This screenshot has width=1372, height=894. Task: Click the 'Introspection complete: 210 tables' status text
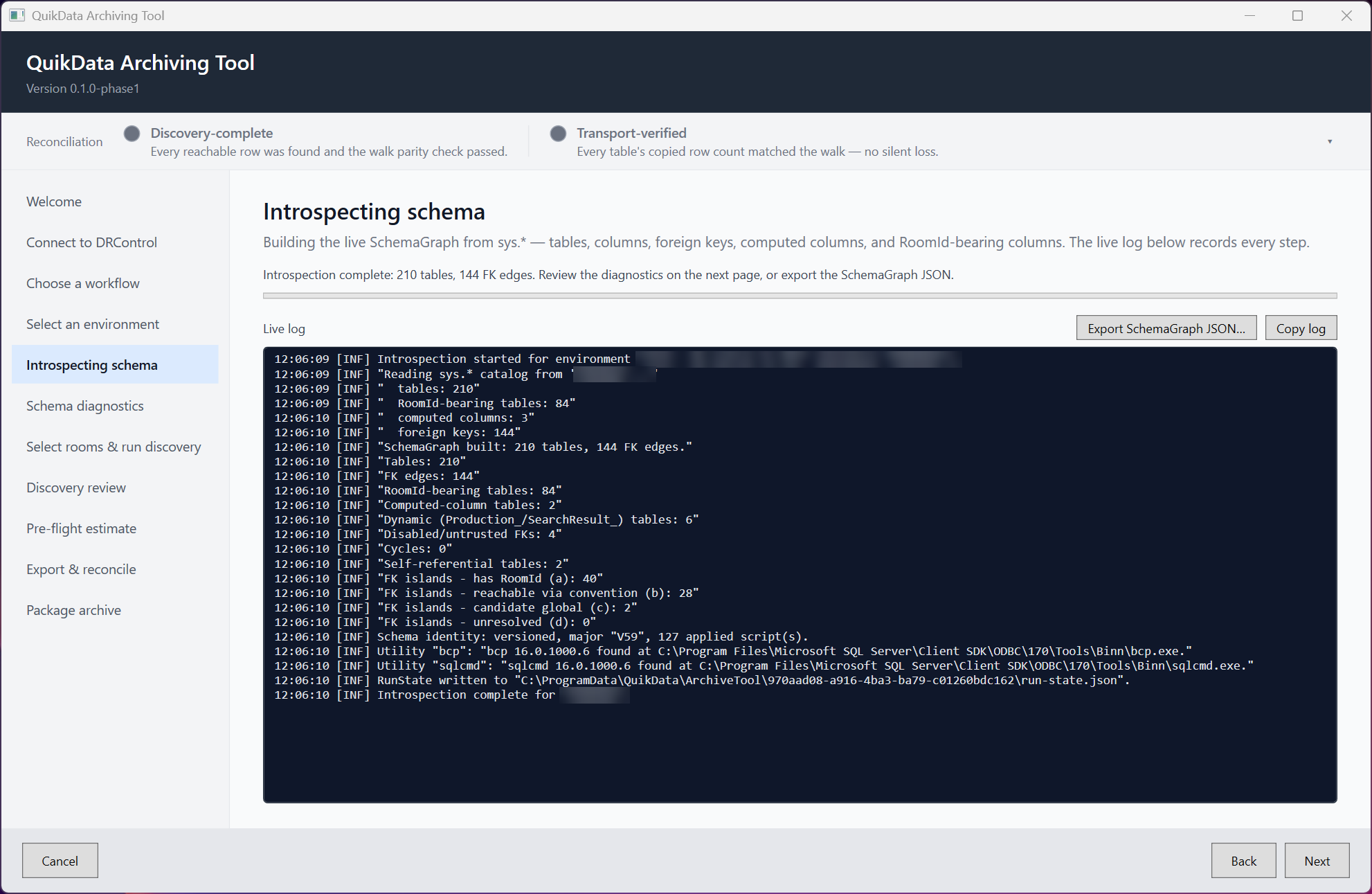point(608,275)
